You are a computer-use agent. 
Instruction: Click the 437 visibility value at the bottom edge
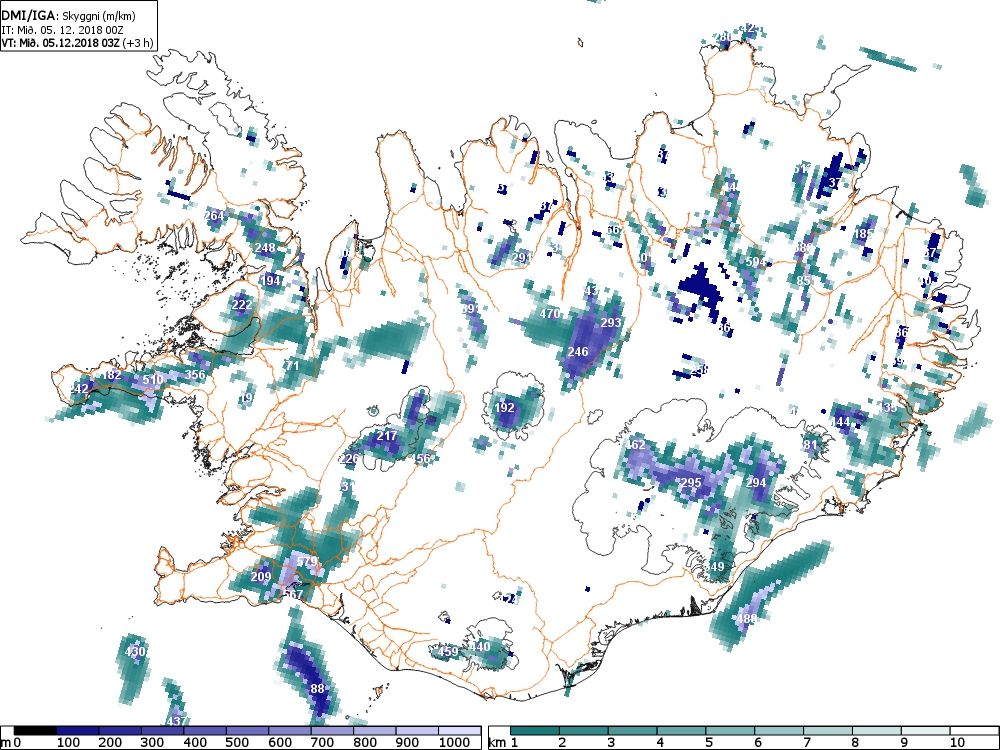tap(176, 721)
